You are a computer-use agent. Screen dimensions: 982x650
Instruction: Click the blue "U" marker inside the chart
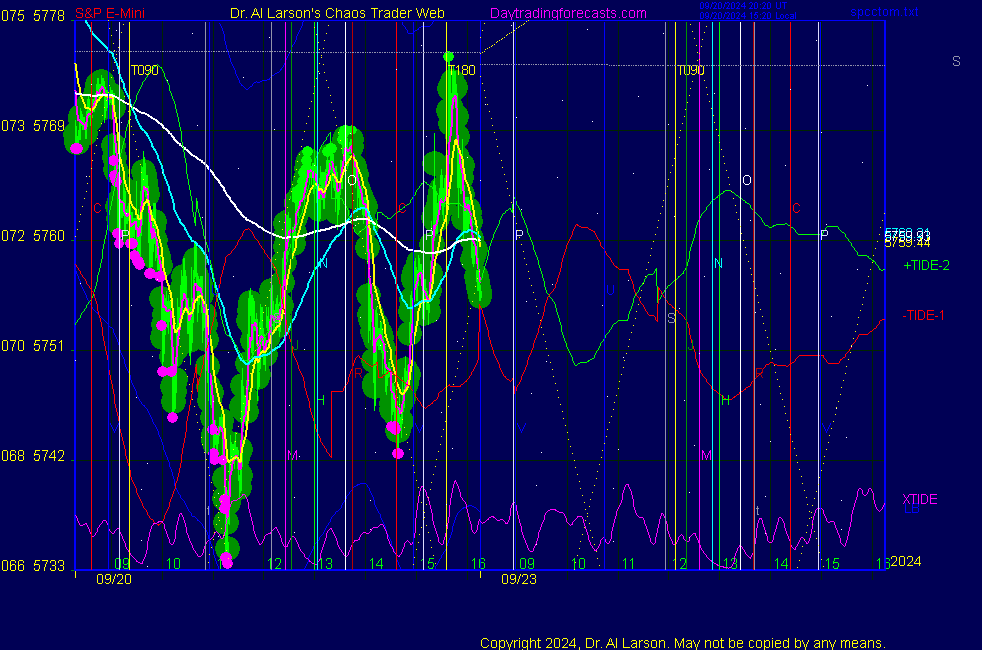pyautogui.click(x=610, y=291)
